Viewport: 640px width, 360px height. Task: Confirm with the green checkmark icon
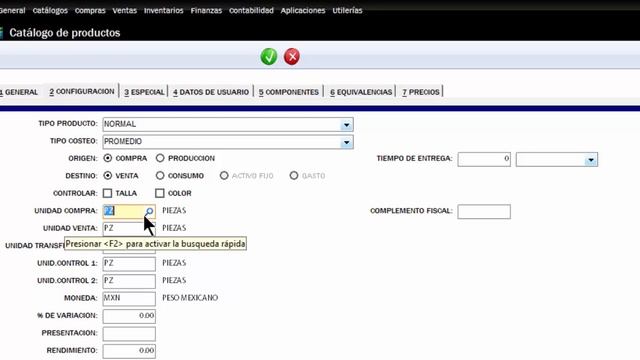[269, 56]
